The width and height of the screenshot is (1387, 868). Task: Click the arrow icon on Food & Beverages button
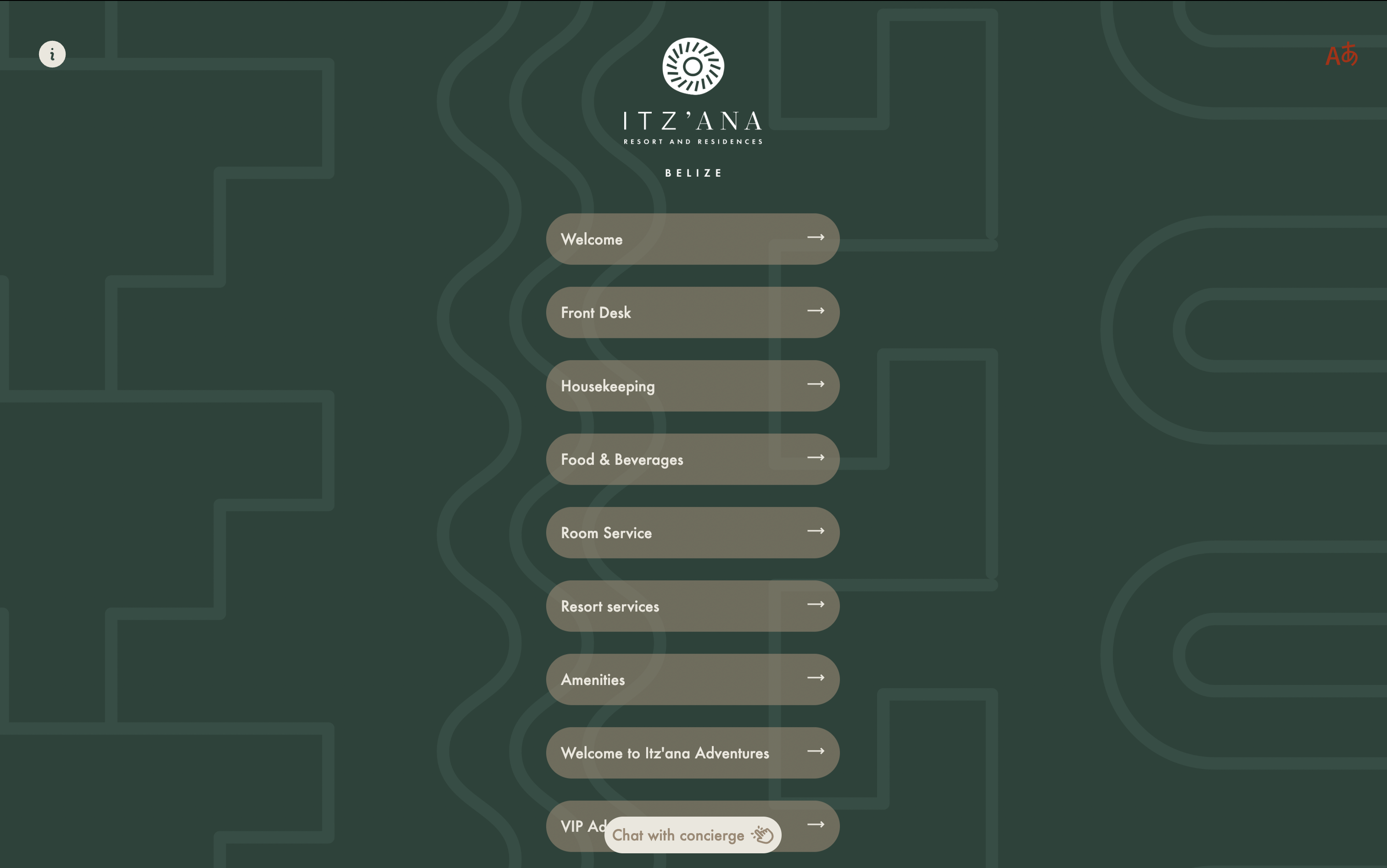pyautogui.click(x=816, y=458)
